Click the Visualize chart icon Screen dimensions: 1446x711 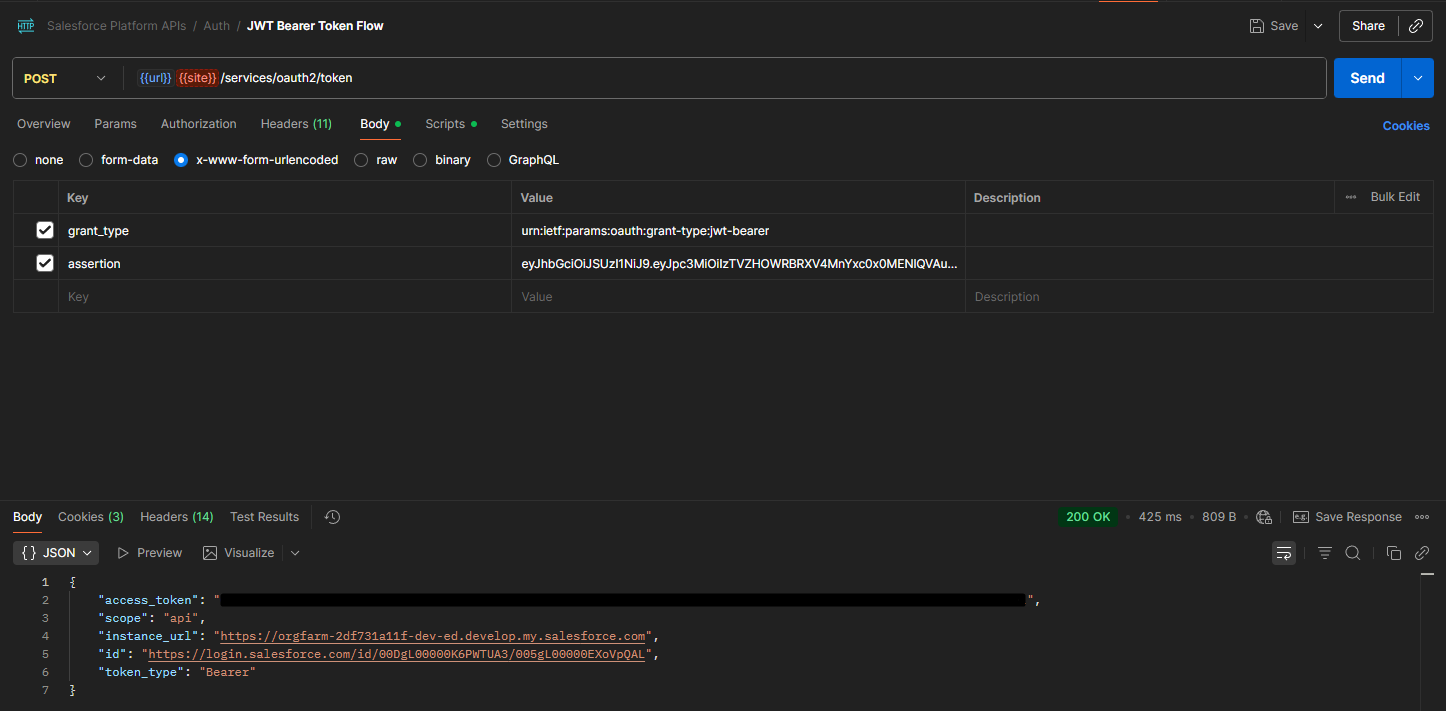(210, 553)
